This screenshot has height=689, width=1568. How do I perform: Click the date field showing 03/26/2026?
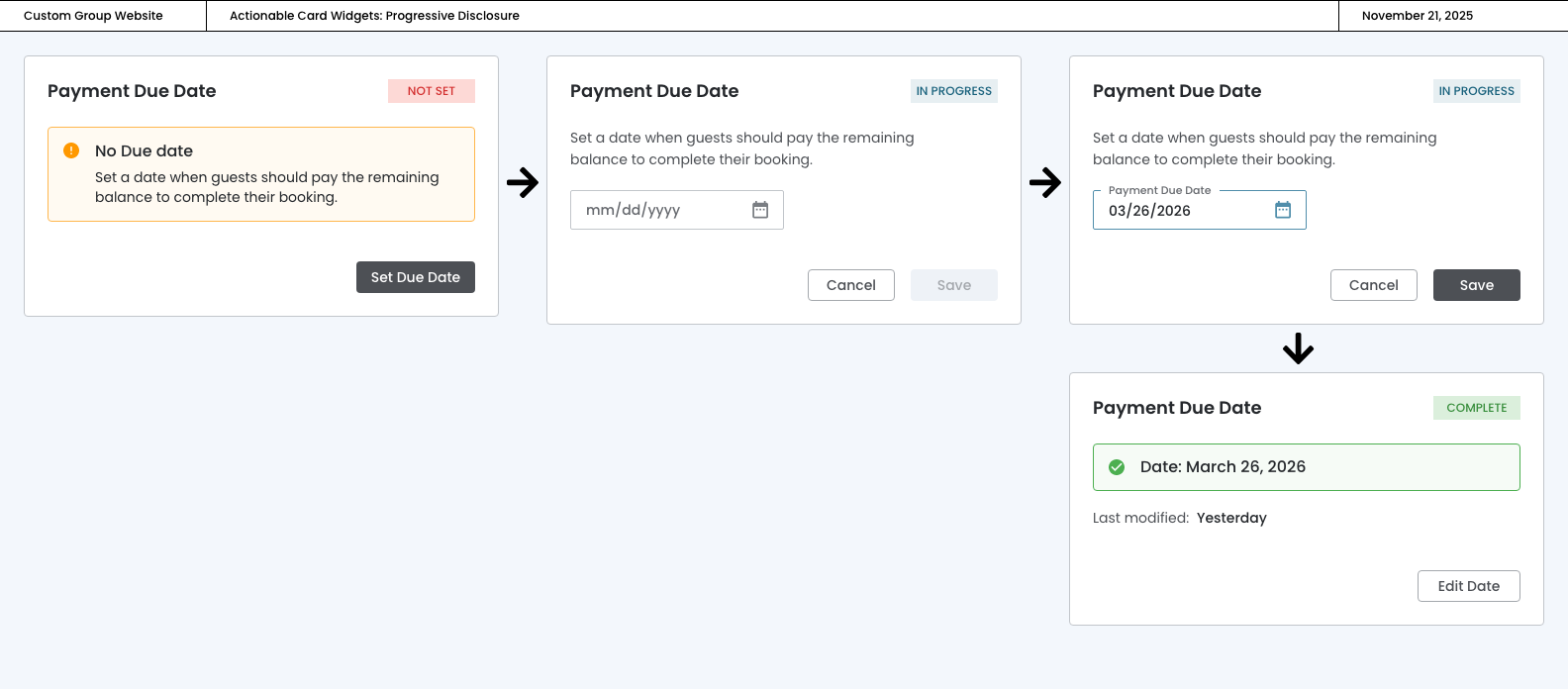[x=1178, y=211]
